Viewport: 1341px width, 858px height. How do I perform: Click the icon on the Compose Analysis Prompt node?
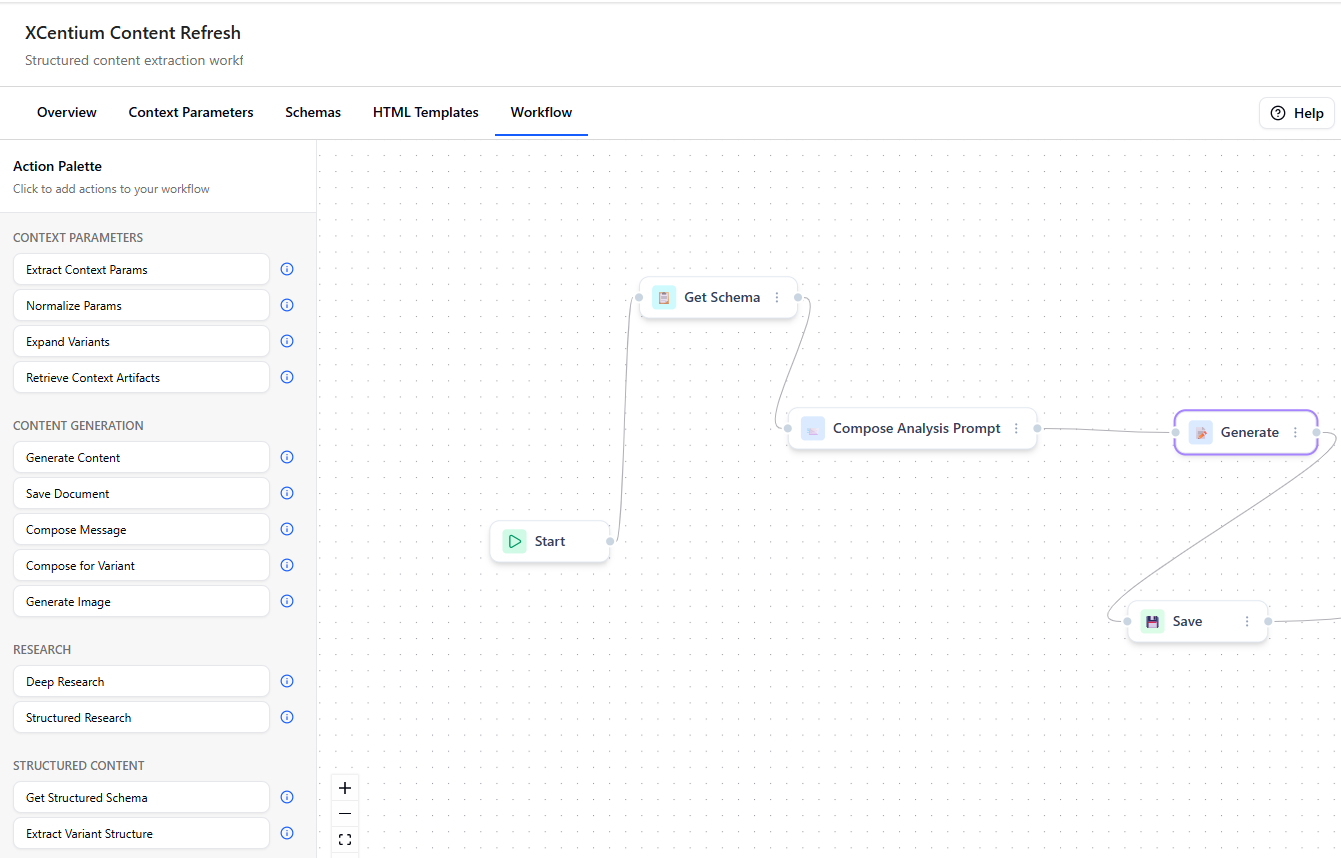pos(813,428)
